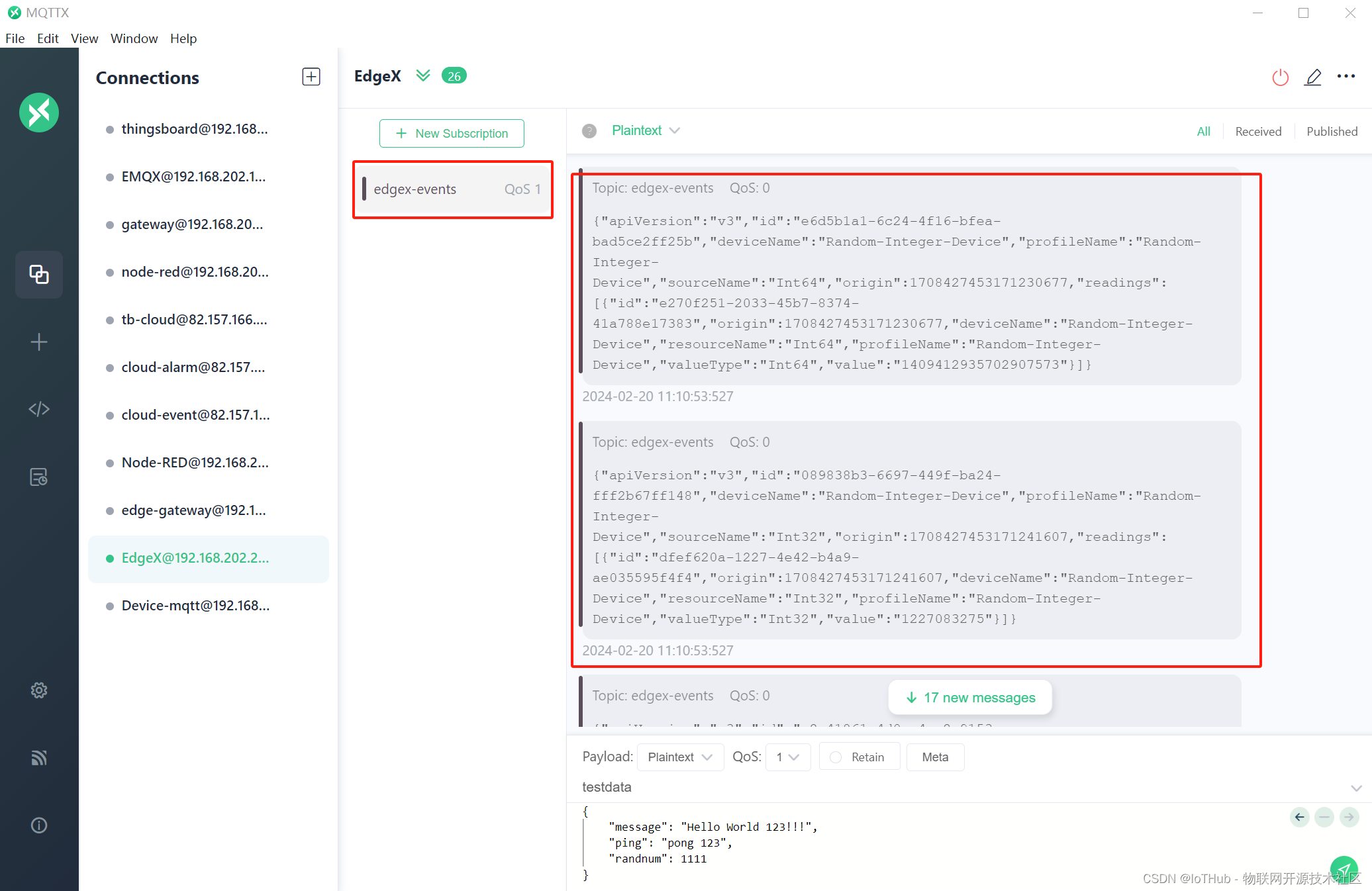Select the edge-gateway@192.1... connection
Screen dimensions: 1372x891
click(209, 510)
